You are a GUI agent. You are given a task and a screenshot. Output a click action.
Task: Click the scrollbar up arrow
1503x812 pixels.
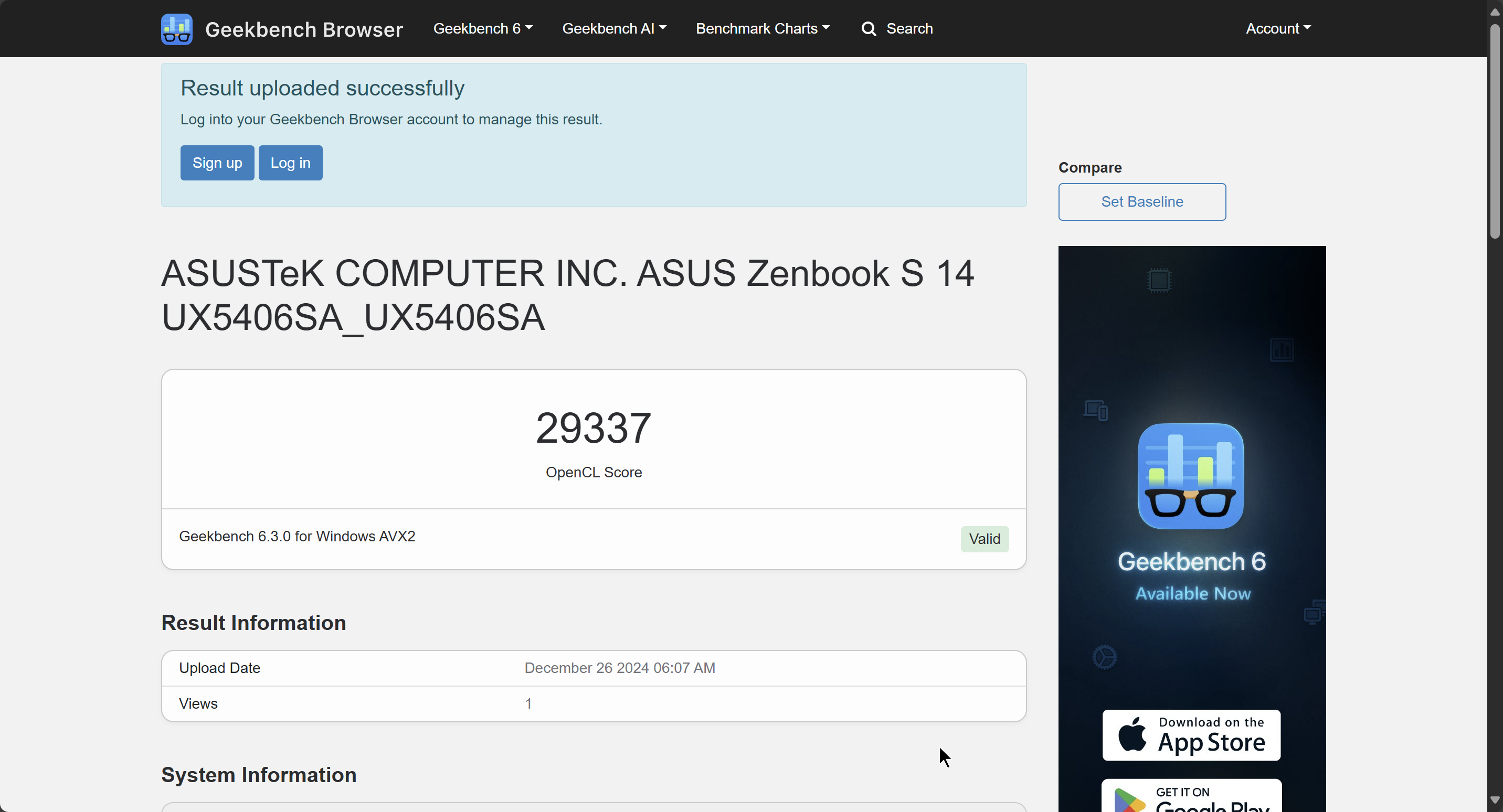tap(1495, 12)
